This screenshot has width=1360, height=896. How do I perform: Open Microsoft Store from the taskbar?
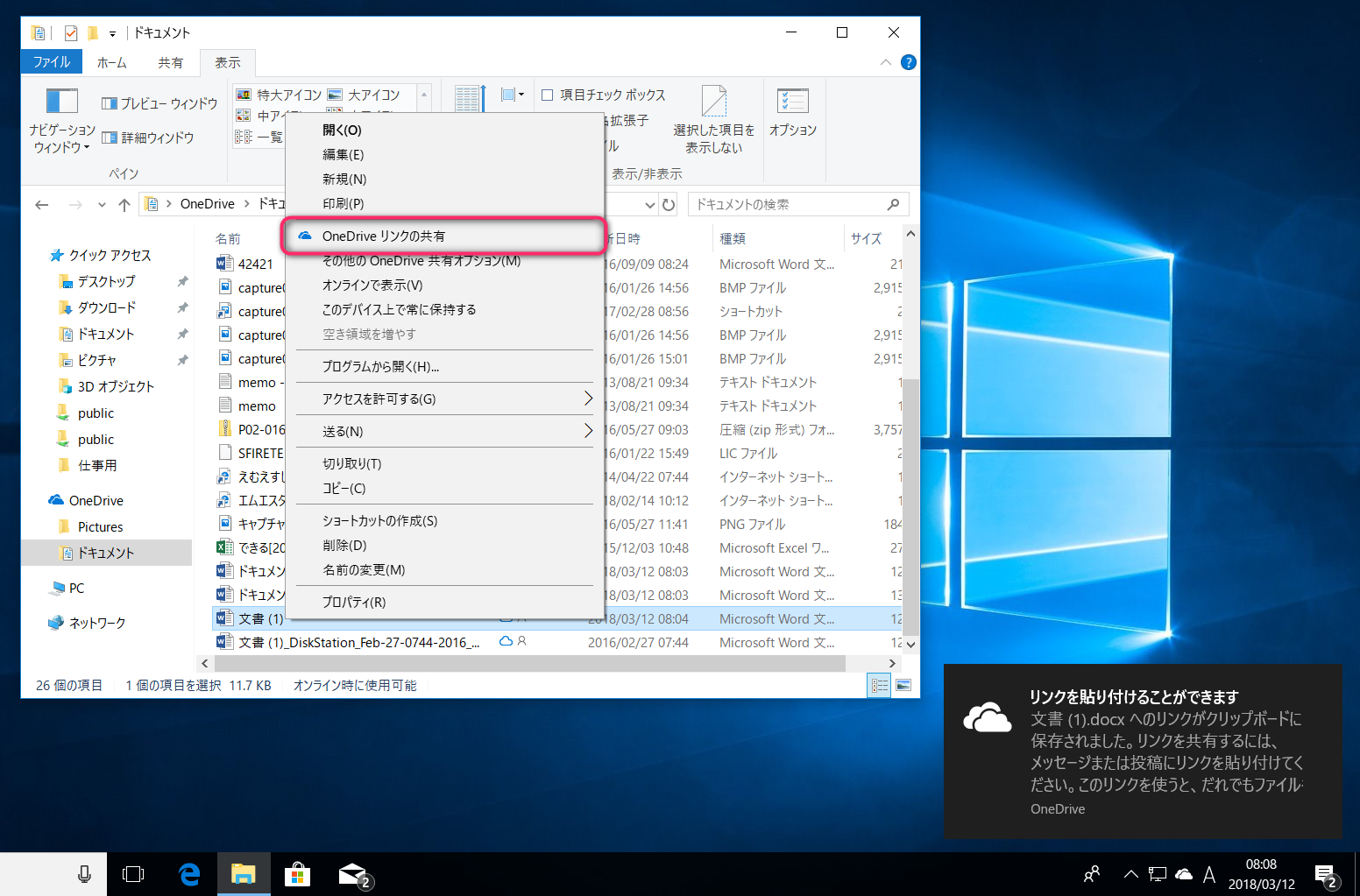pyautogui.click(x=297, y=874)
